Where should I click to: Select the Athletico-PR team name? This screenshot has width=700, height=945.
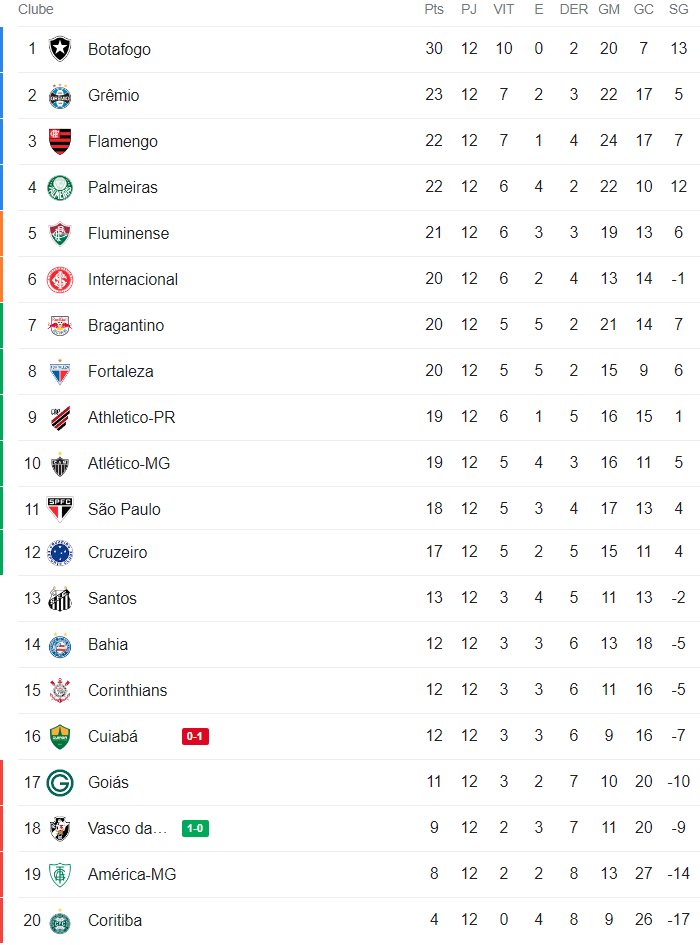[x=131, y=417]
